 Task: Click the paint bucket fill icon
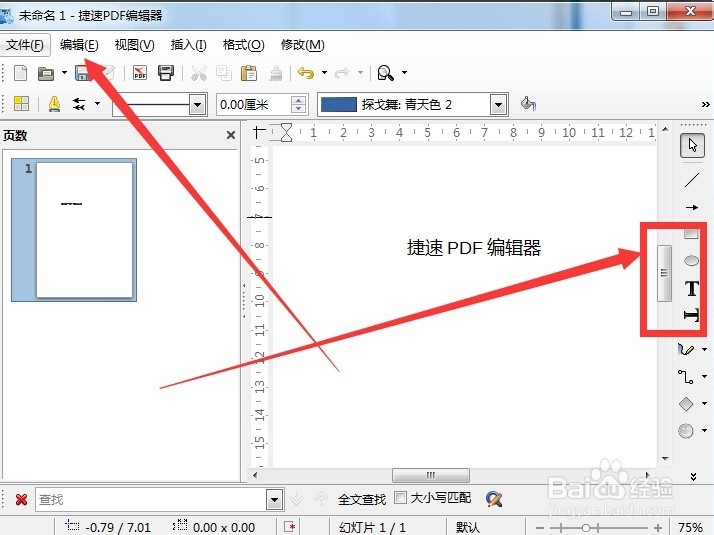[x=528, y=104]
